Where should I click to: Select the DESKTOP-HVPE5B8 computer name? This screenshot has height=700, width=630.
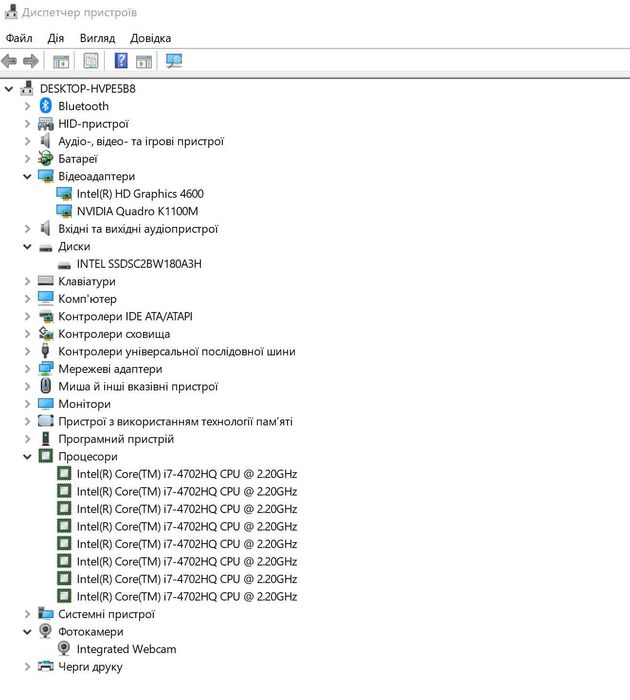(x=88, y=88)
